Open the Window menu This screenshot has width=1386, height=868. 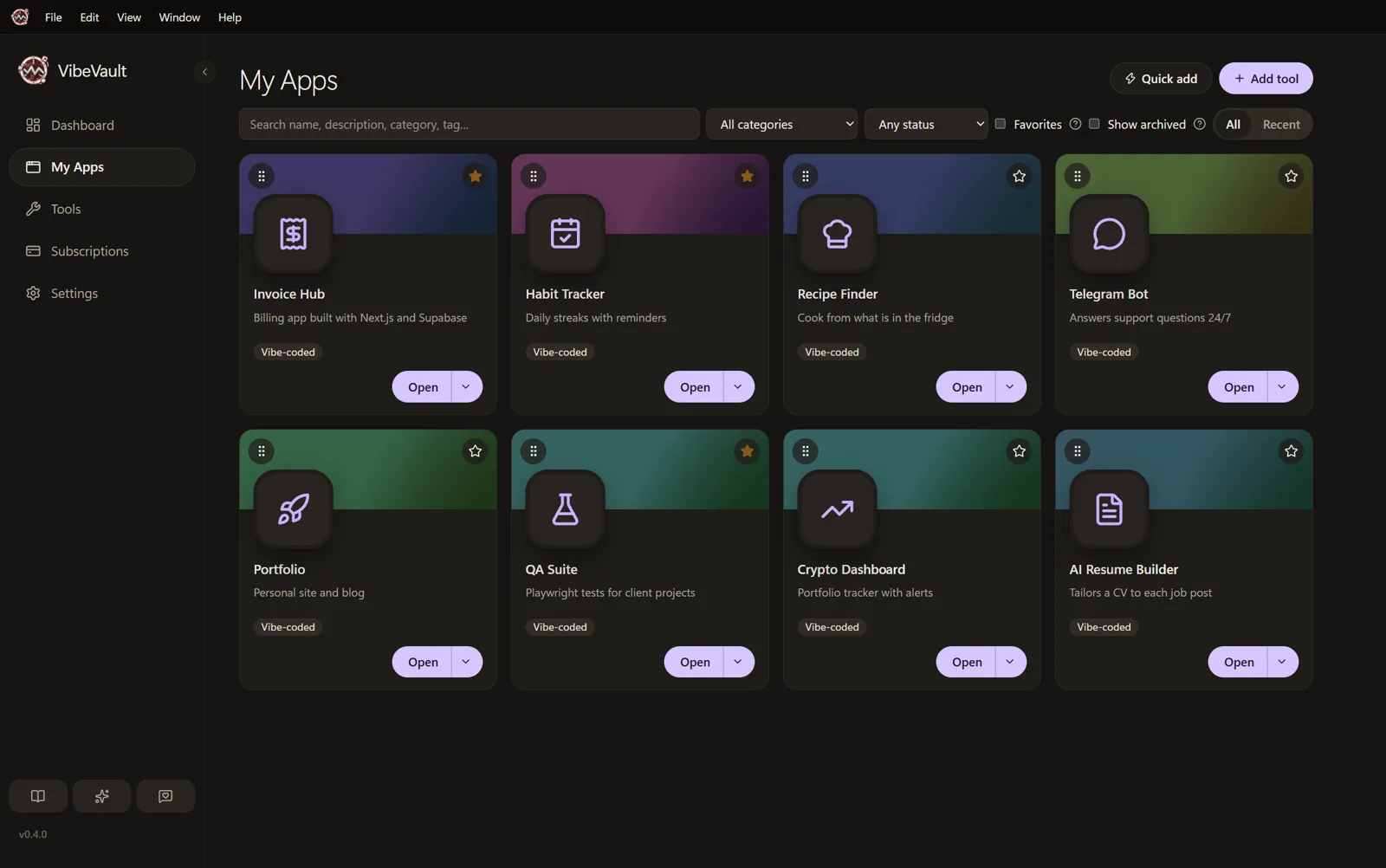coord(179,17)
